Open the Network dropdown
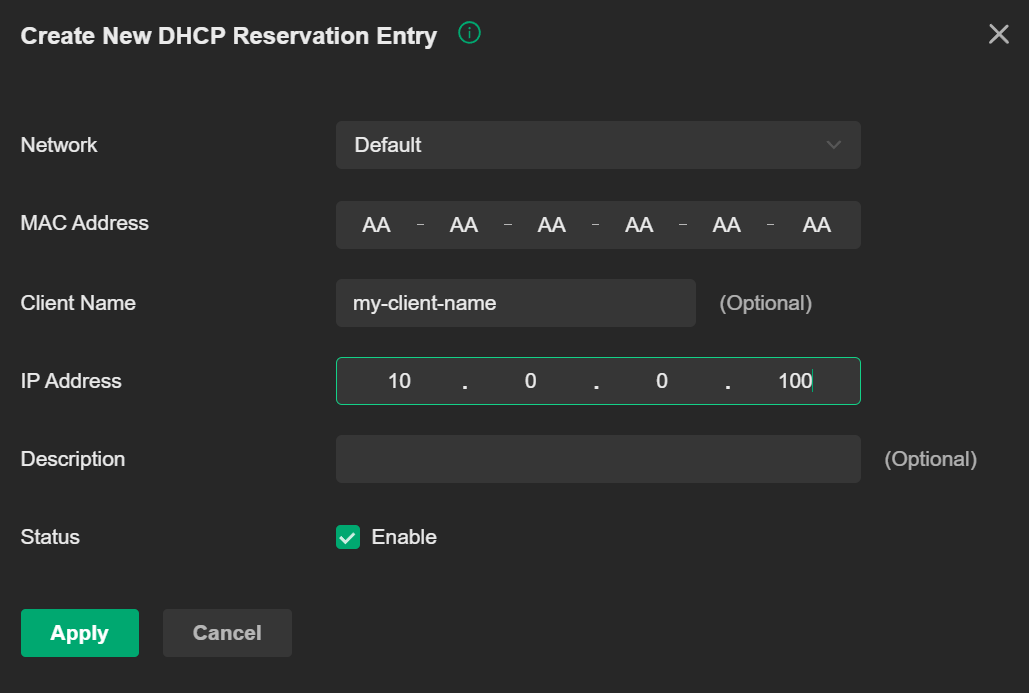 tap(597, 145)
